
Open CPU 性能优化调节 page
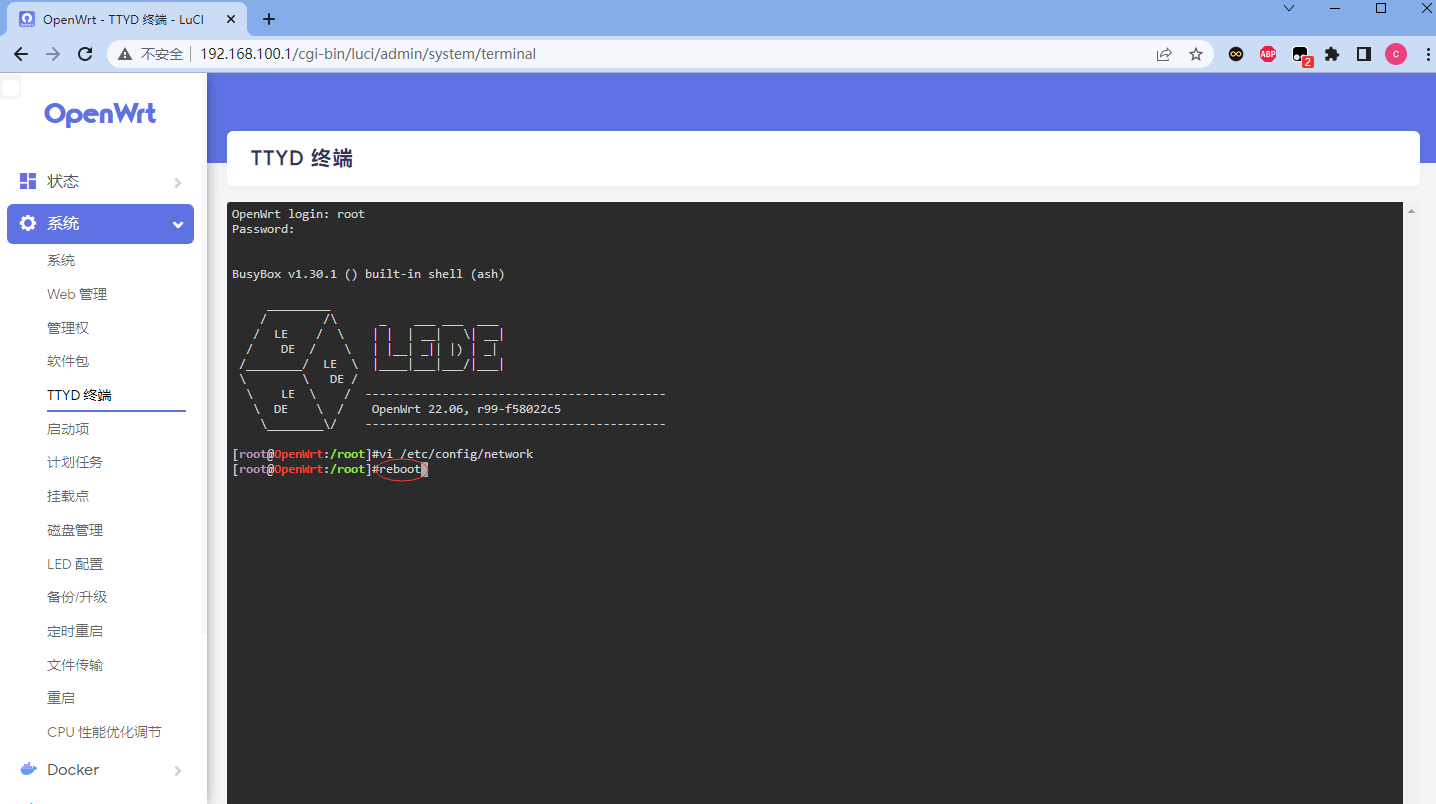(104, 732)
